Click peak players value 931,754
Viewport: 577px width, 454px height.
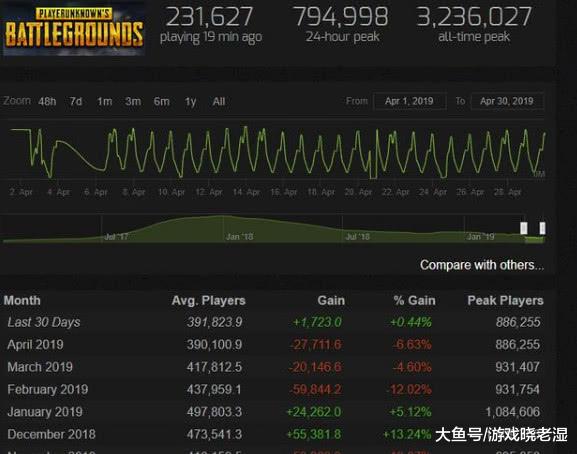pyautogui.click(x=518, y=390)
